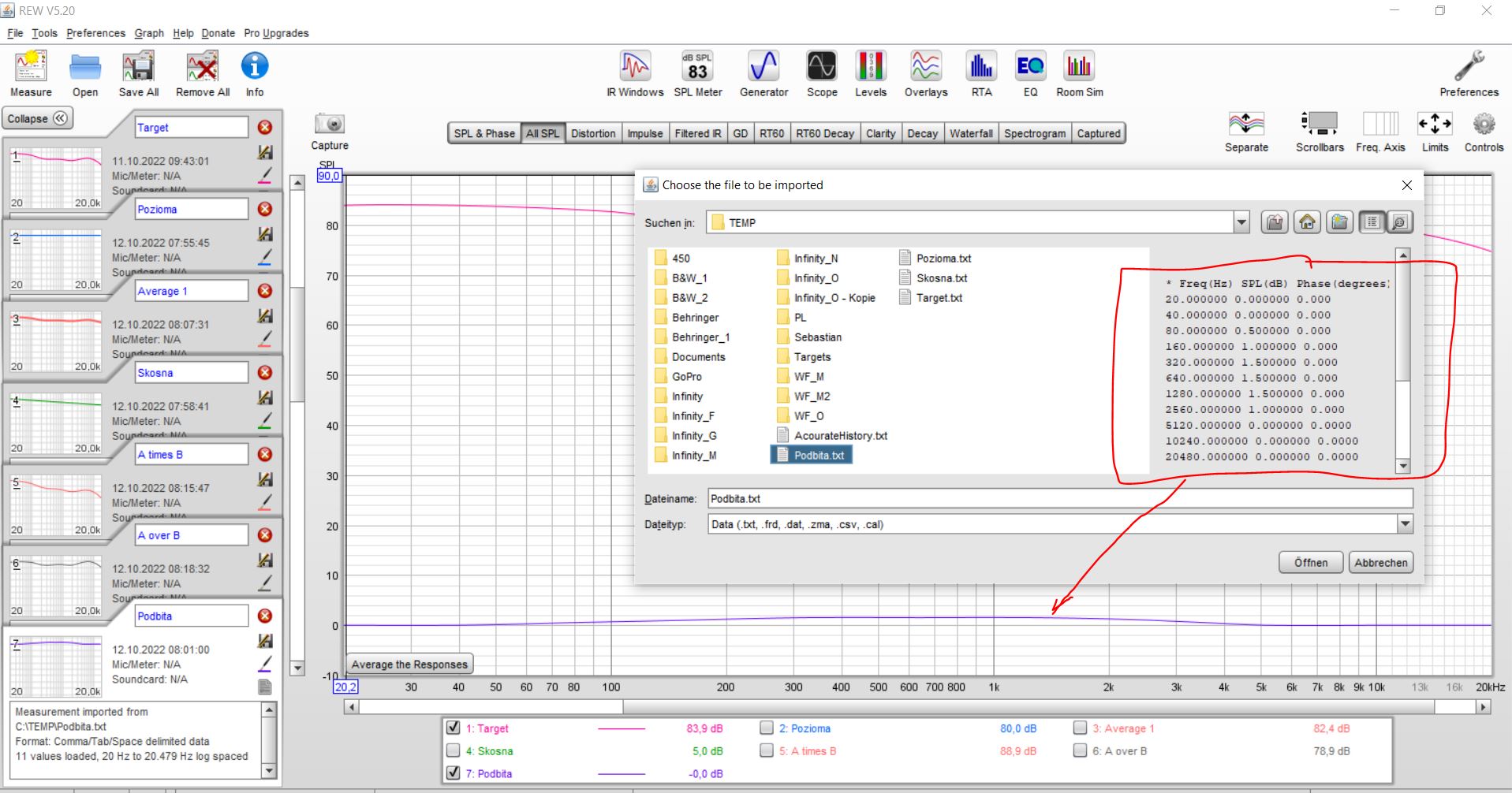Edit the Podbita measurement name field
The height and width of the screenshot is (793, 1512).
coord(192,616)
